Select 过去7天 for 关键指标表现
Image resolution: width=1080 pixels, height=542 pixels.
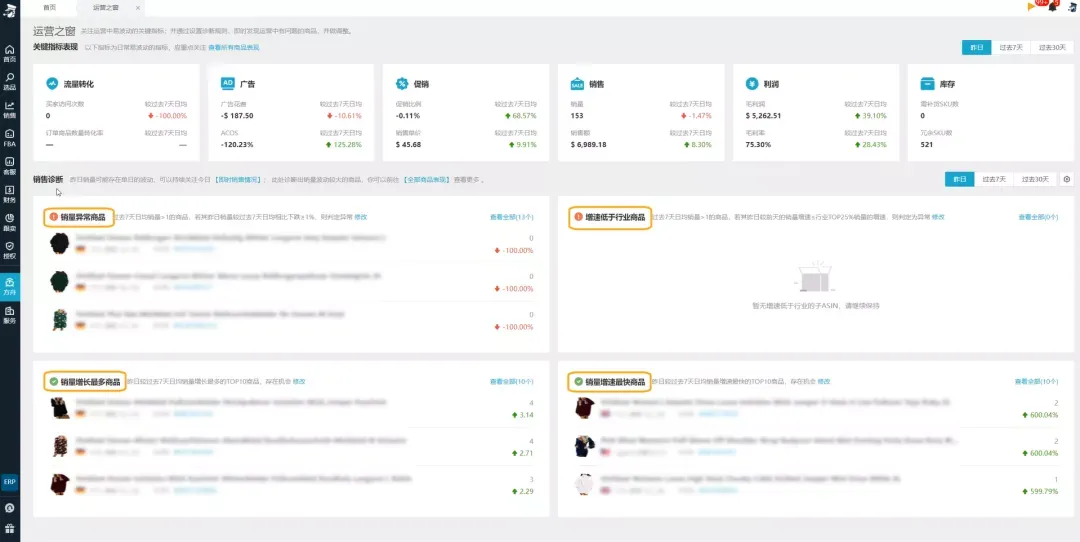[x=1011, y=48]
